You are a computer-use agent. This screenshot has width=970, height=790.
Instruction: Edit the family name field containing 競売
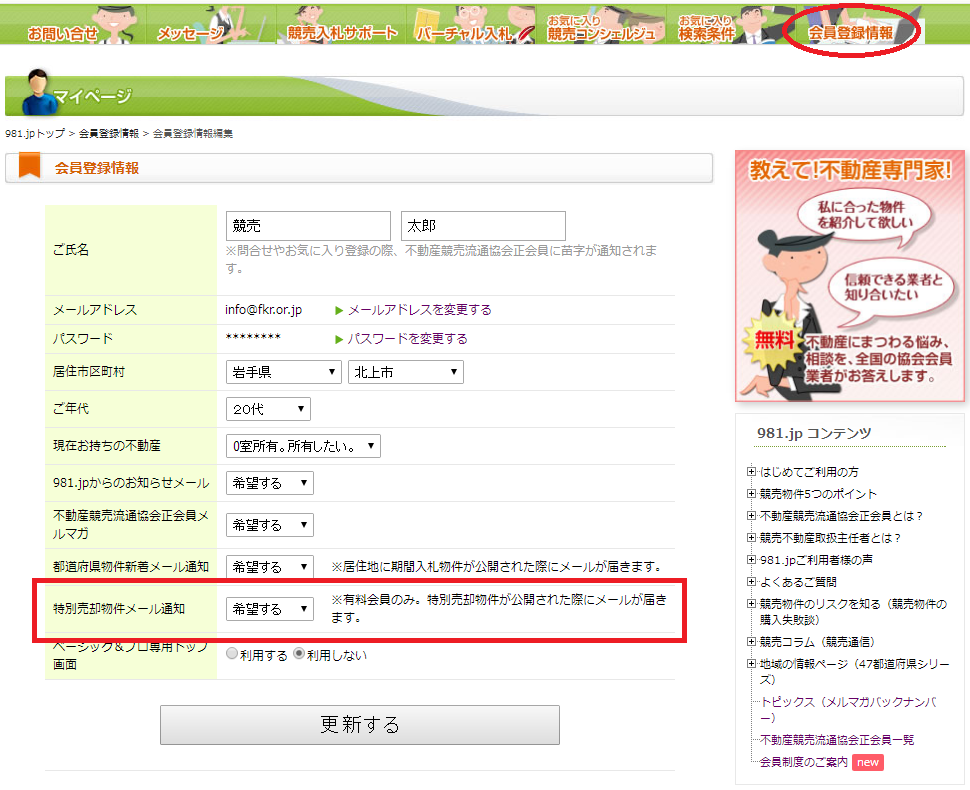pyautogui.click(x=308, y=226)
